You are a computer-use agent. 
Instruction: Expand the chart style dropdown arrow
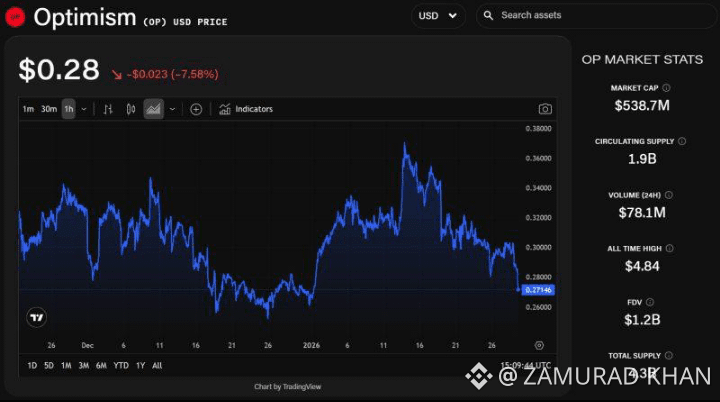coord(172,109)
